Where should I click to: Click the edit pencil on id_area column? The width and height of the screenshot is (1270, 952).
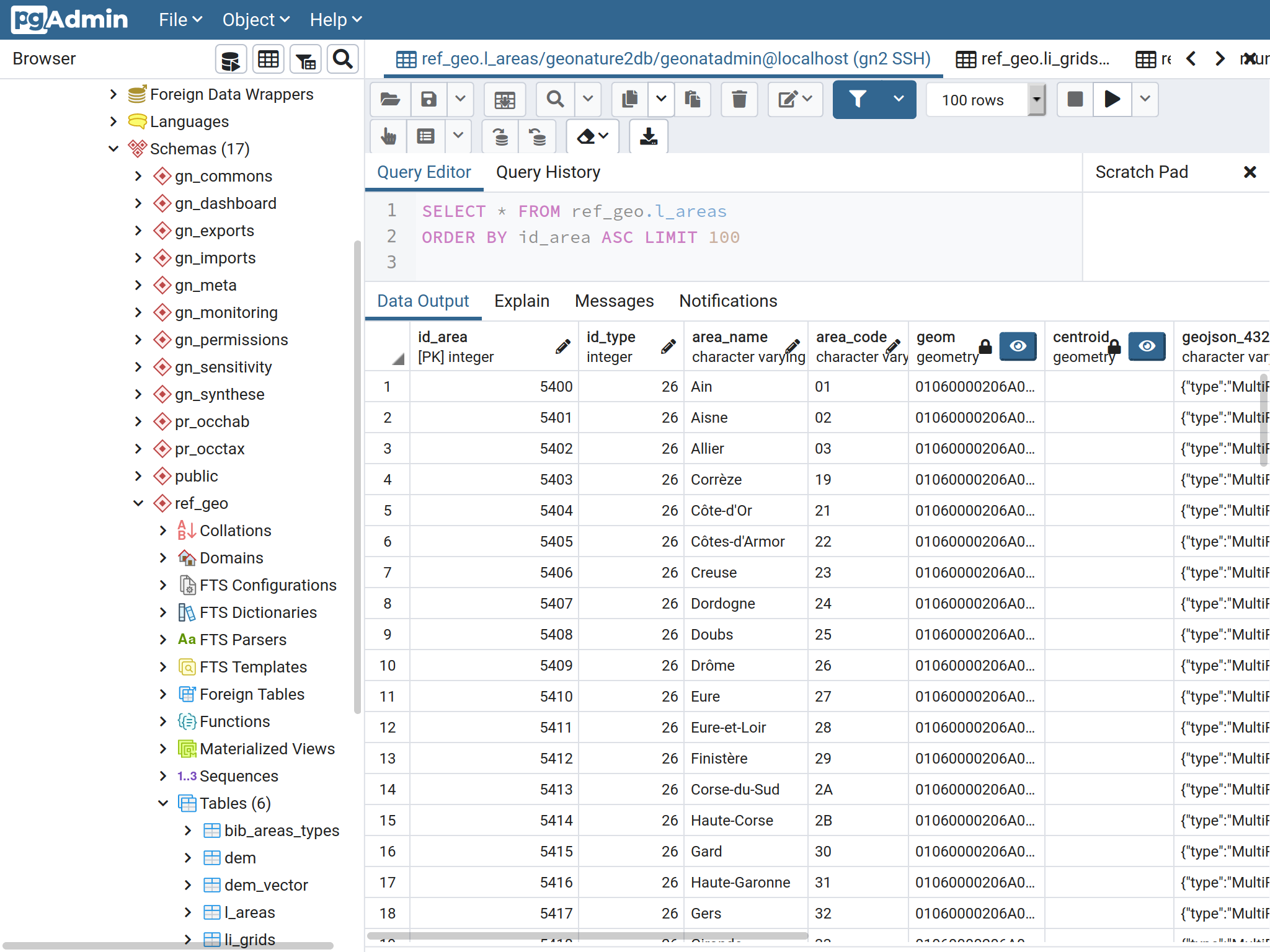point(562,346)
